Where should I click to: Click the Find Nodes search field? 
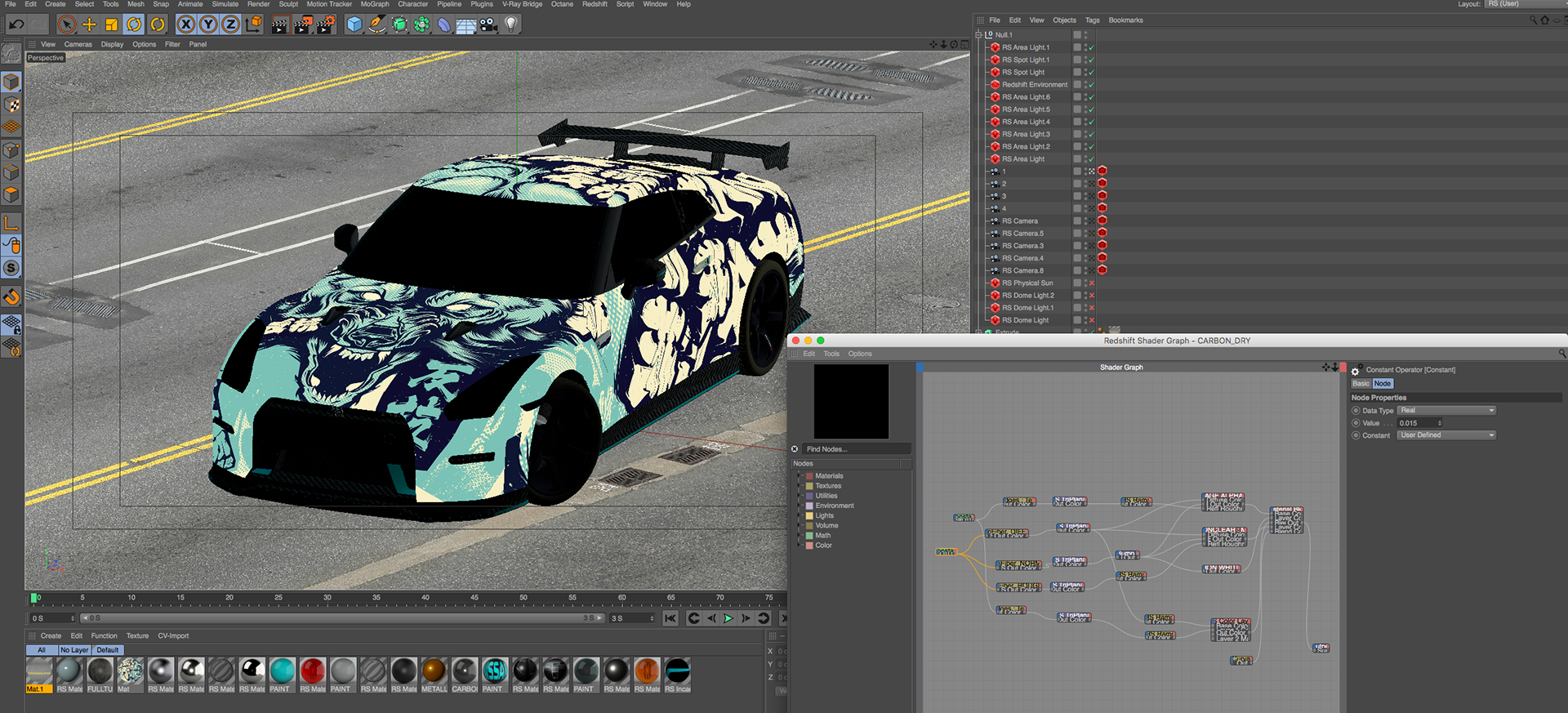(x=856, y=449)
